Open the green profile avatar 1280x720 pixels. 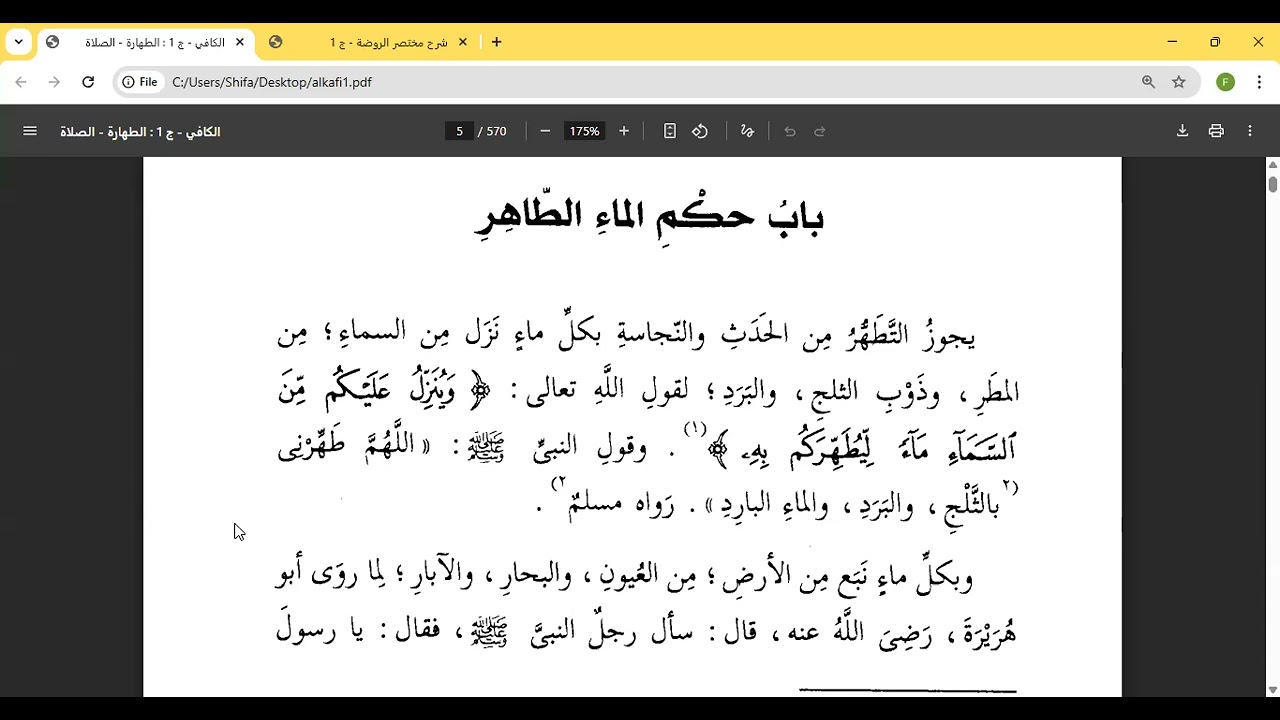[x=1226, y=82]
